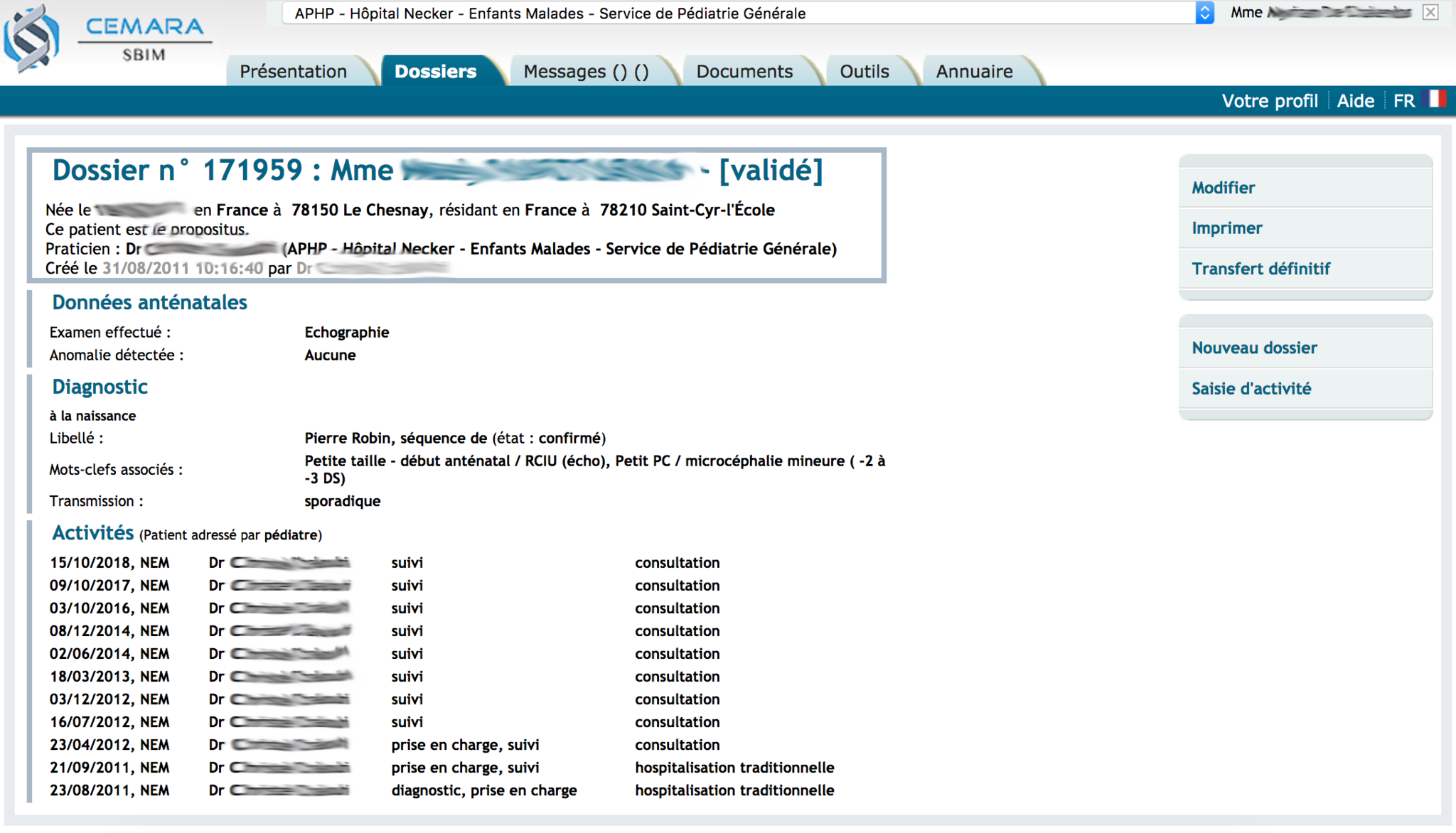The width and height of the screenshot is (1456, 833).
Task: Click the dropdown arrow of service selector
Action: (x=1204, y=14)
